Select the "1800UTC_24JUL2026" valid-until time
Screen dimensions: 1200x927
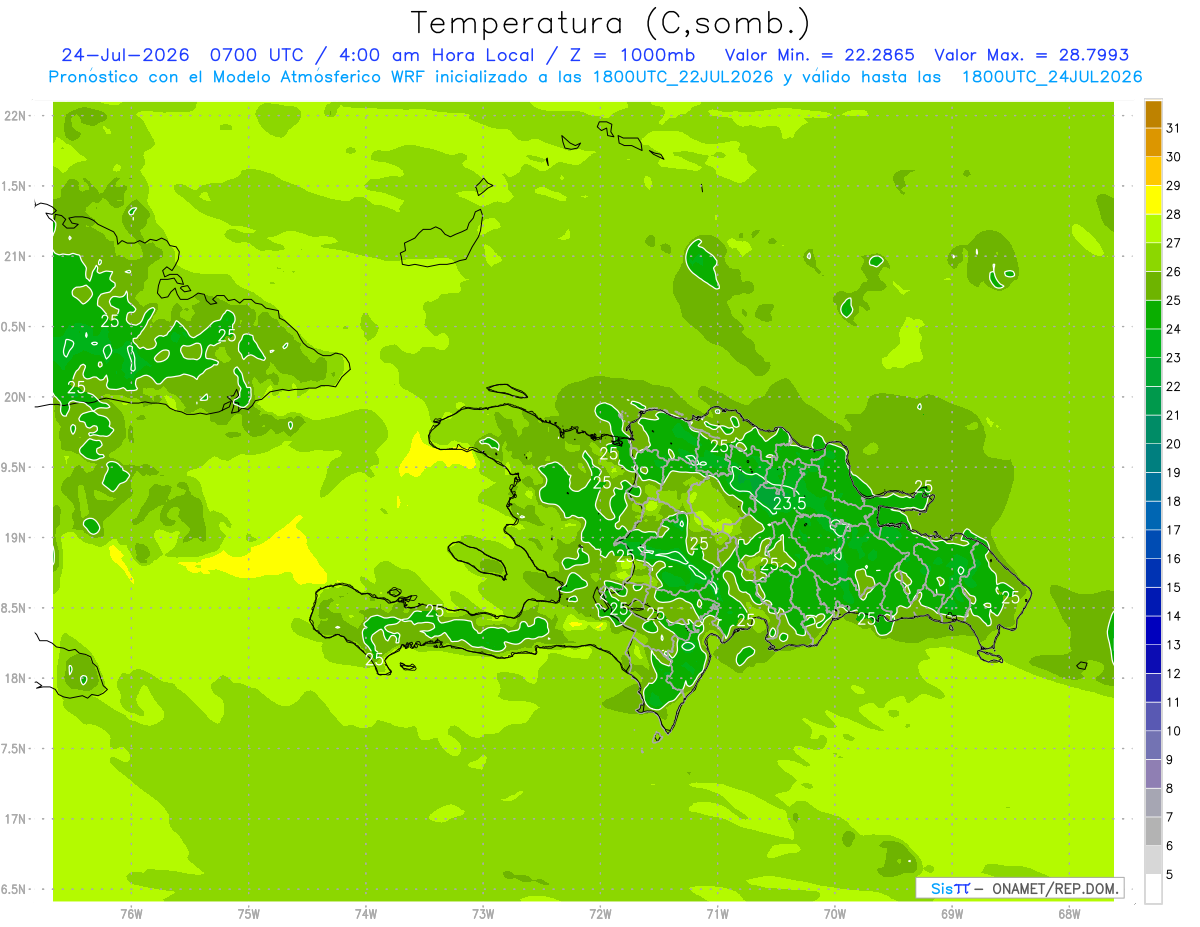click(1052, 77)
